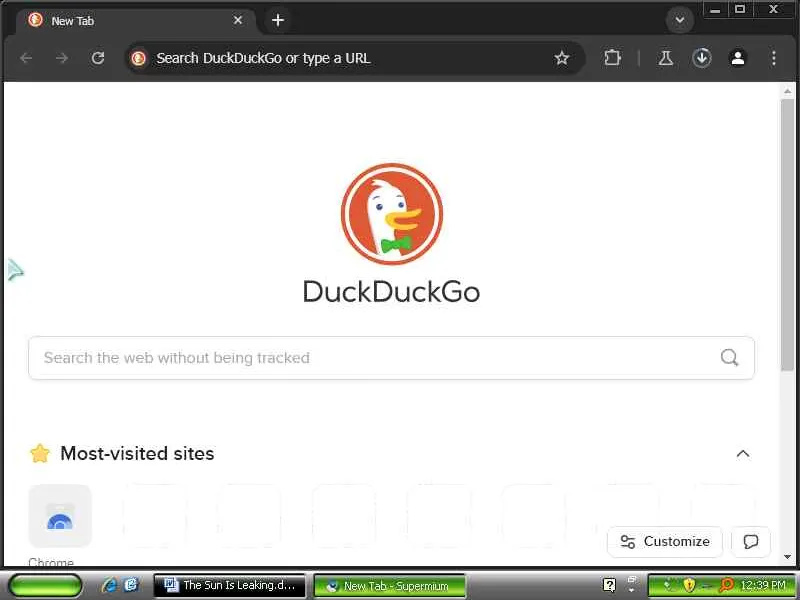
Task: Open Chrome Labs flask icon
Action: (665, 58)
